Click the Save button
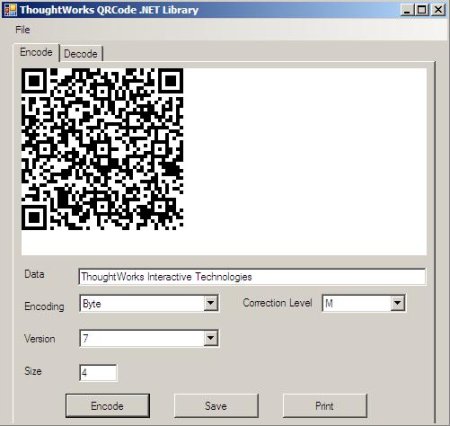 216,406
